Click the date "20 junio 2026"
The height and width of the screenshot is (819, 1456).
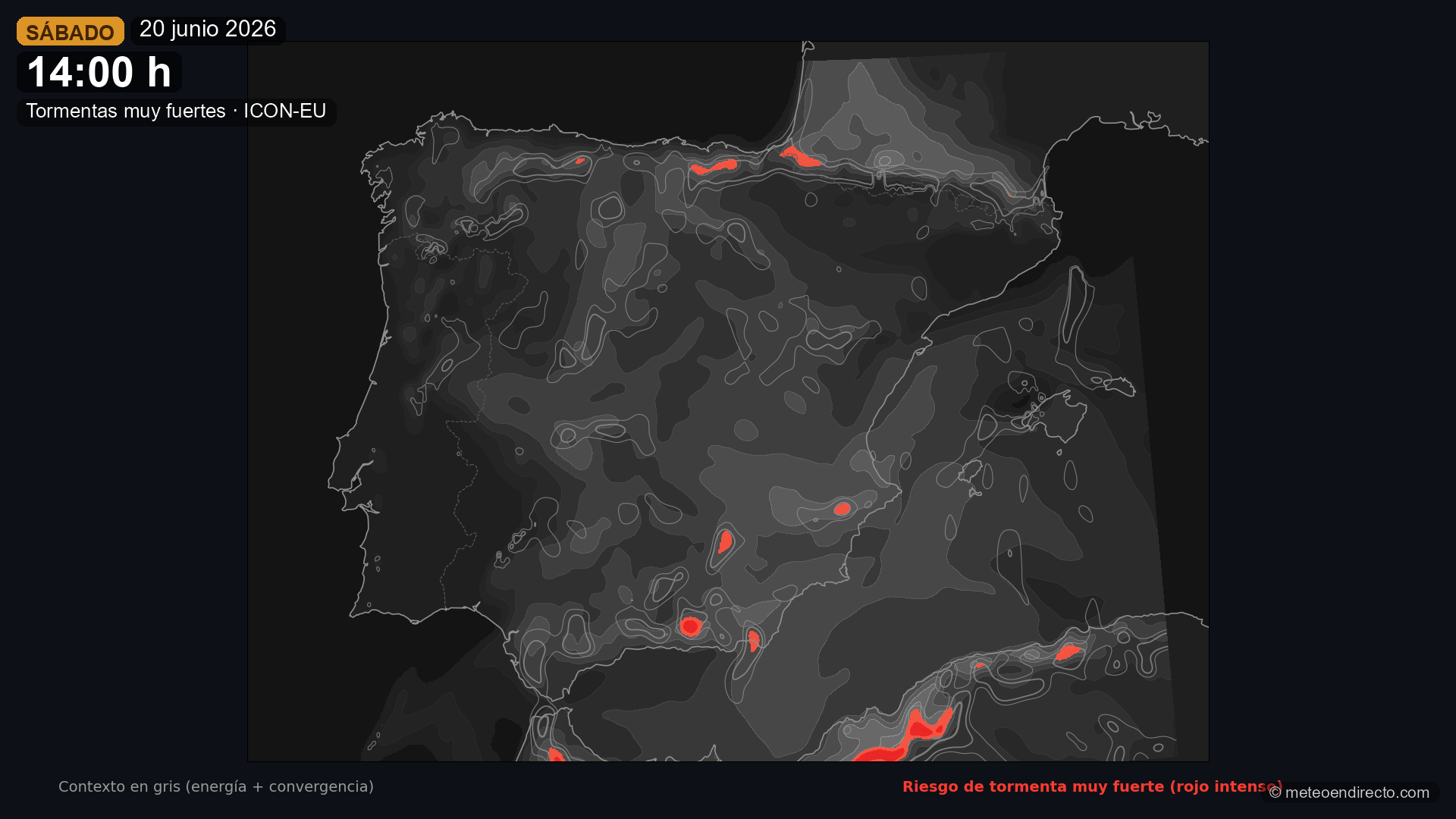208,30
